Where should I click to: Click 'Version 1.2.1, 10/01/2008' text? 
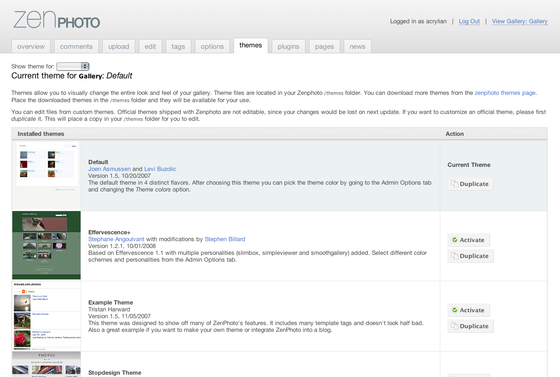coord(122,246)
